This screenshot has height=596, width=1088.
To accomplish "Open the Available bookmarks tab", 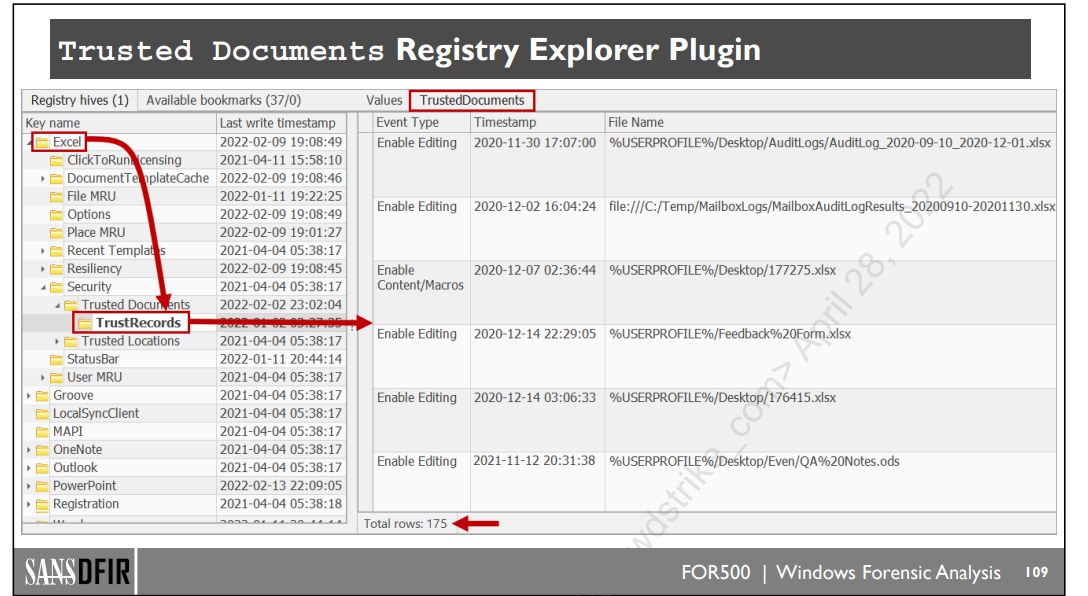I will [223, 100].
